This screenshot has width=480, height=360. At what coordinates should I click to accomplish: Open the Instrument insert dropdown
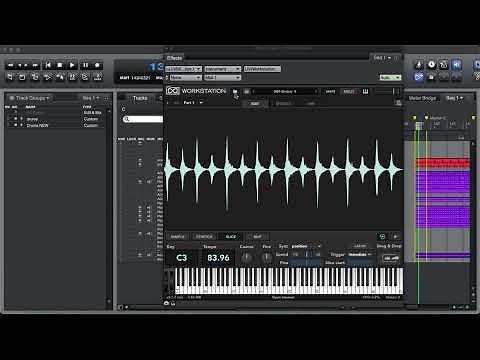223,69
